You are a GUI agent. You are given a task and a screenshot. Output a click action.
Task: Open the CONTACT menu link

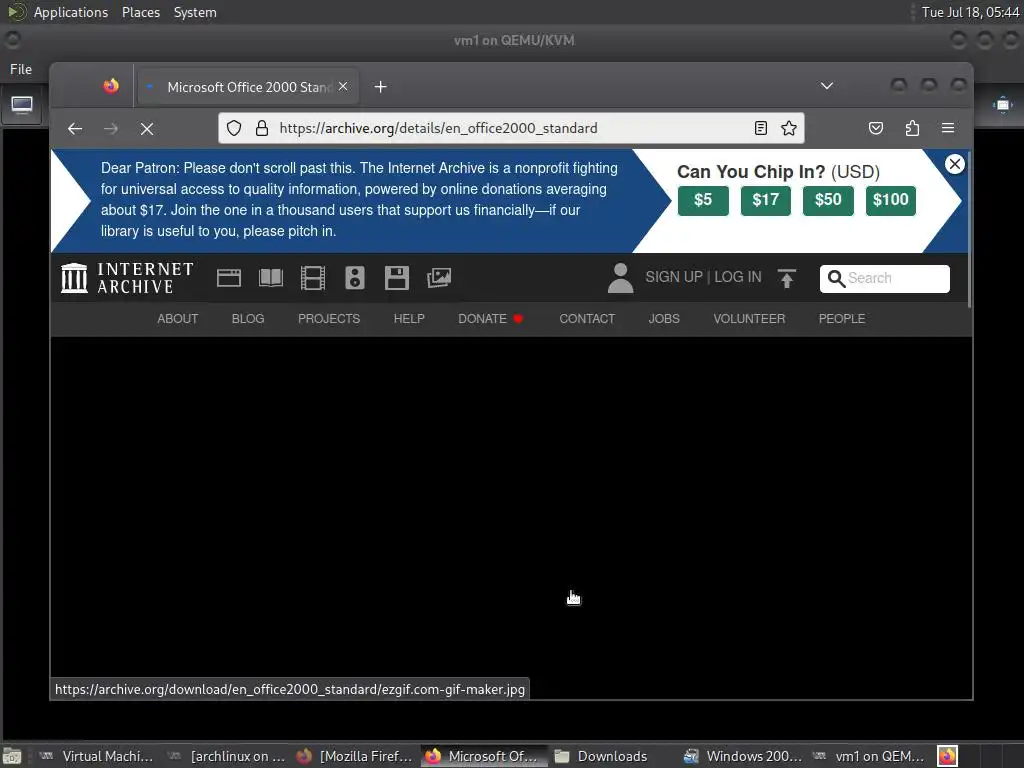pos(587,319)
